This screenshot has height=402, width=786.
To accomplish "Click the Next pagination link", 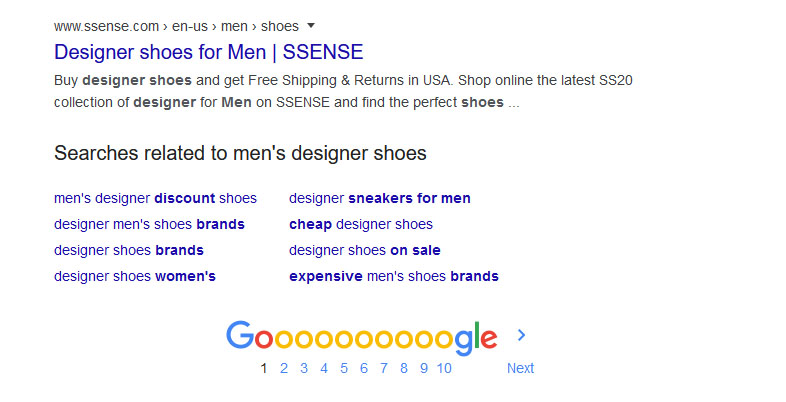I will 520,368.
